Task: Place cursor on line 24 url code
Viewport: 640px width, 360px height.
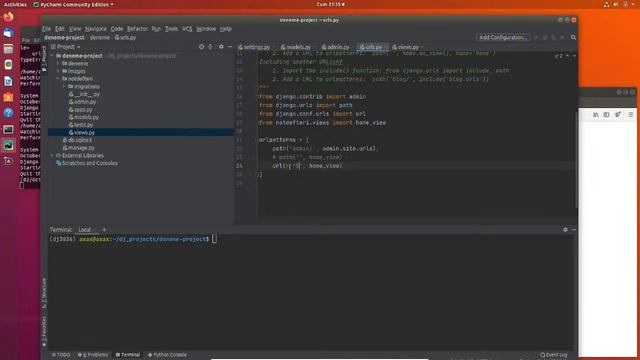Action: coord(307,166)
